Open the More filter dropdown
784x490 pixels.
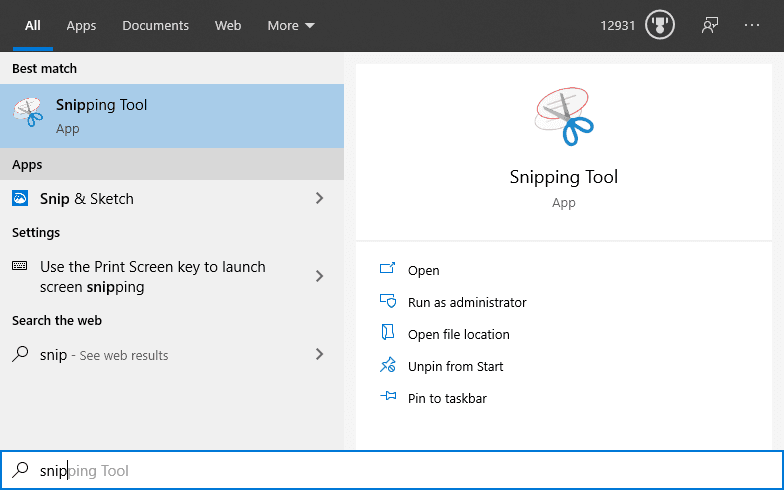290,26
